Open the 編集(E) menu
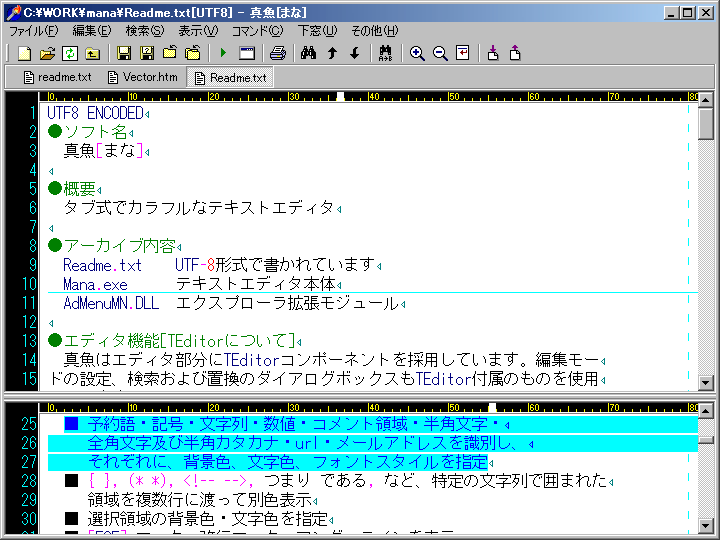The height and width of the screenshot is (540, 720). point(92,31)
